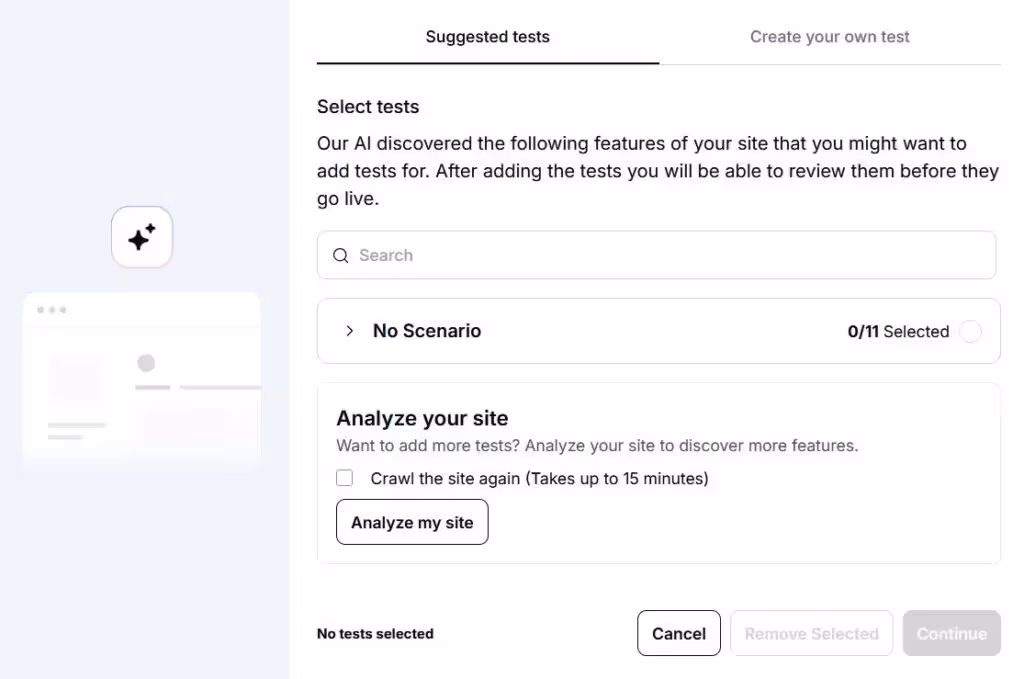
Task: Click the No tests selected status text
Action: (x=375, y=634)
